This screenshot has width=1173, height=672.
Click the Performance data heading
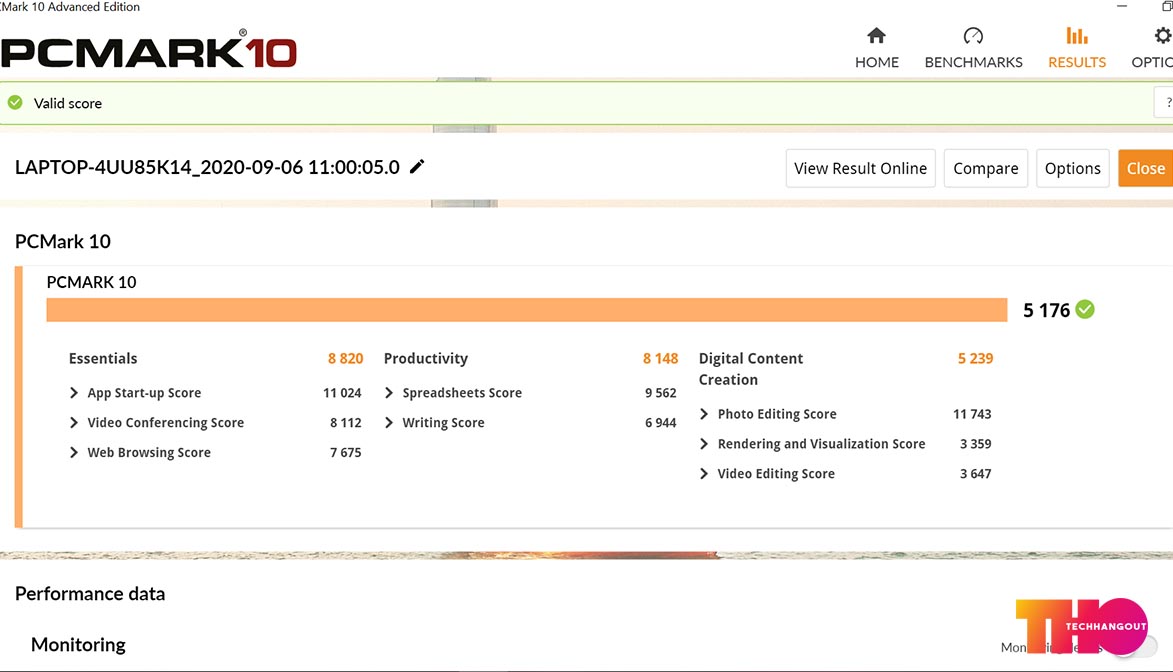[90, 593]
